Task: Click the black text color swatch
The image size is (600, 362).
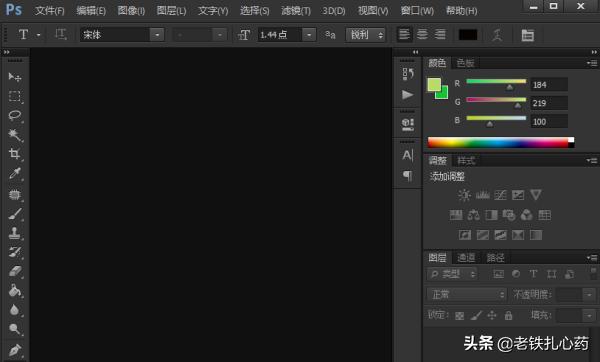Action: click(x=468, y=35)
